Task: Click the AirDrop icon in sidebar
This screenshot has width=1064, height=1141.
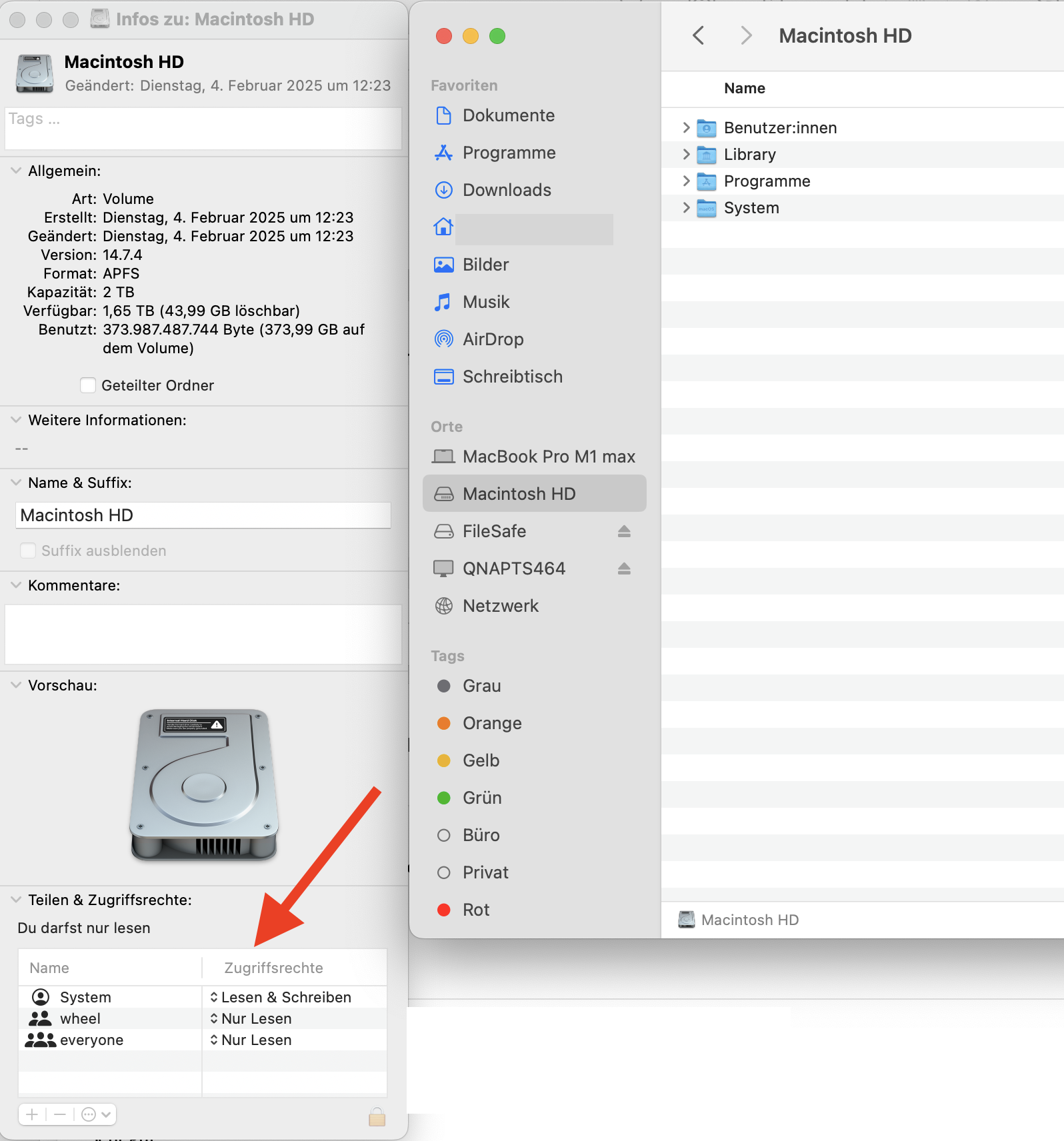Action: (443, 339)
